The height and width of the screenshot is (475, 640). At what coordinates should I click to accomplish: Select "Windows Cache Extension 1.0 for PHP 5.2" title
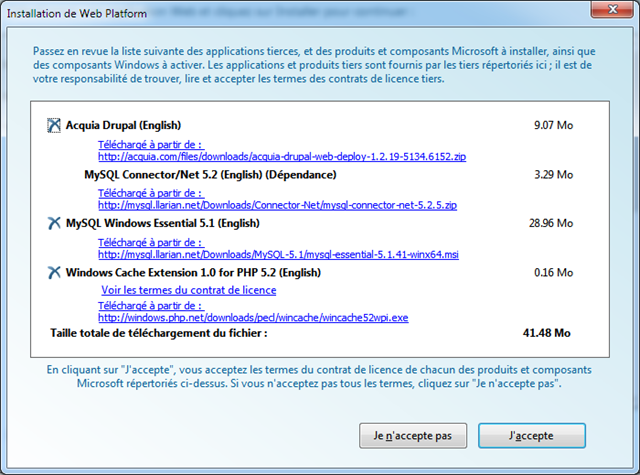coord(193,272)
